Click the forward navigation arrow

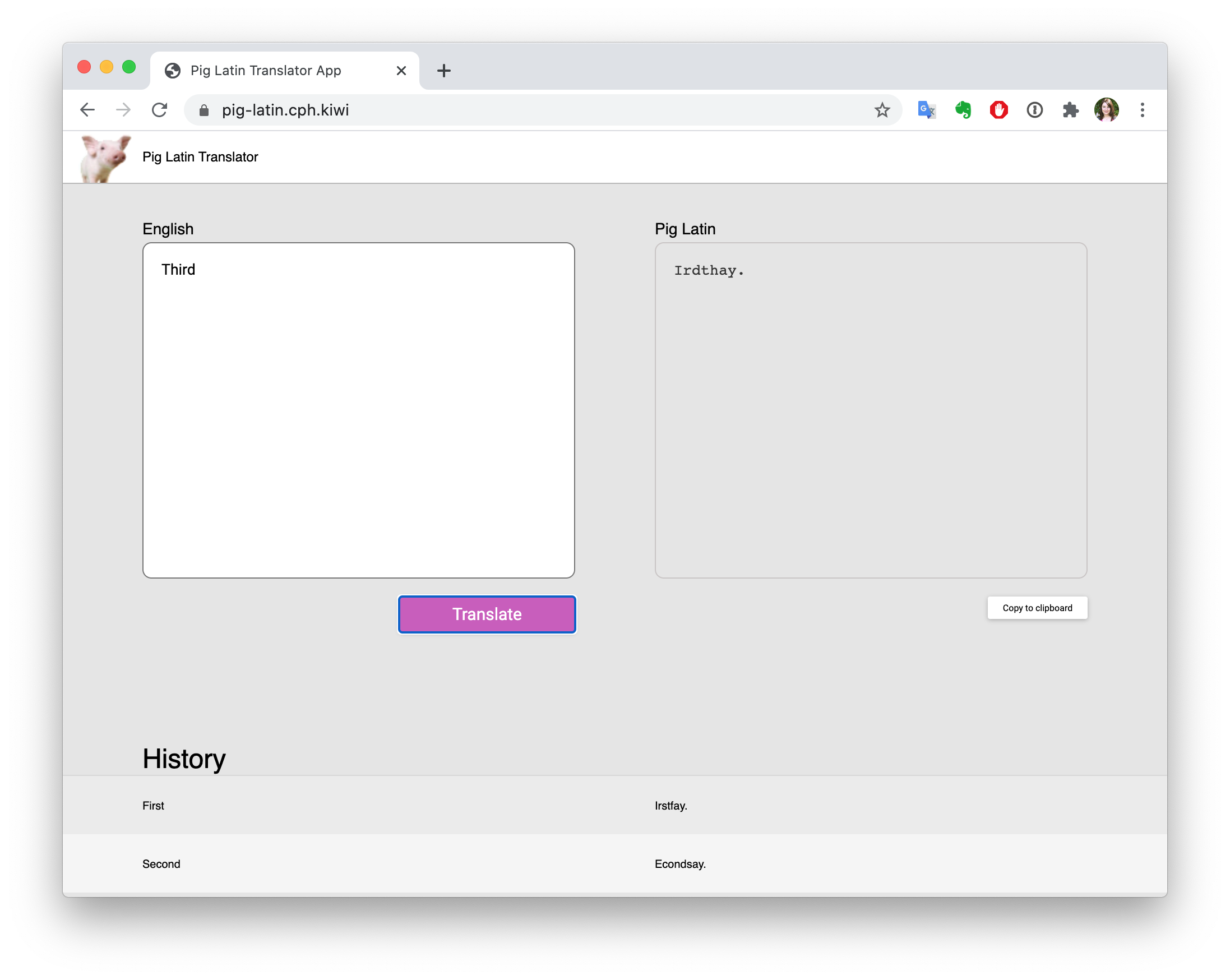point(123,109)
